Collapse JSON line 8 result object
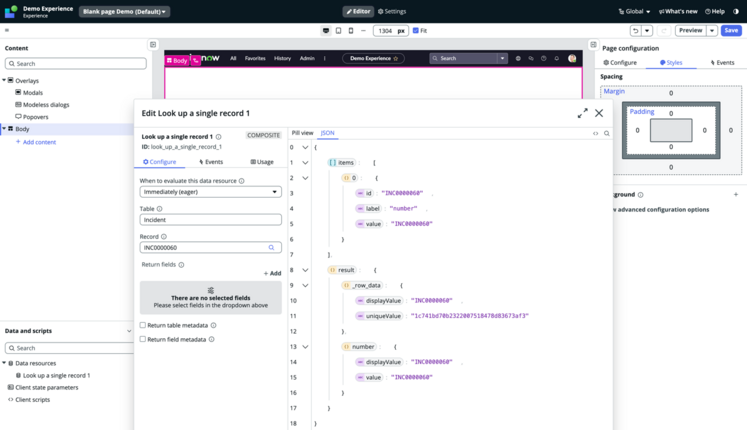 (305, 270)
